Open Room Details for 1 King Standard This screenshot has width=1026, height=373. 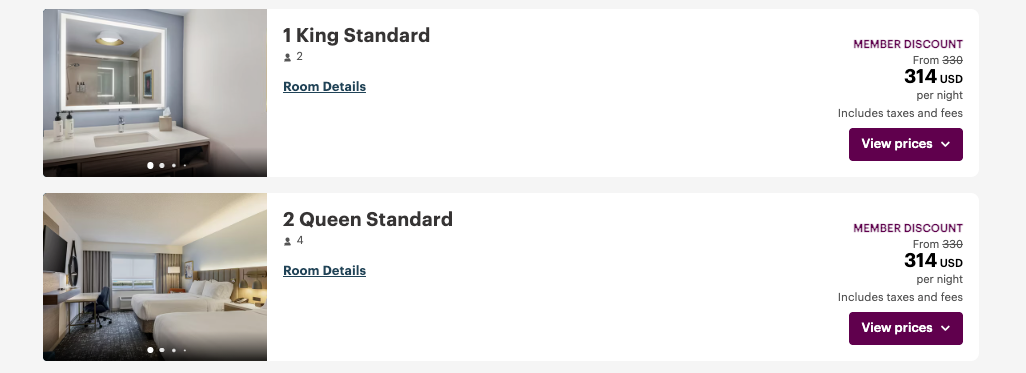325,86
